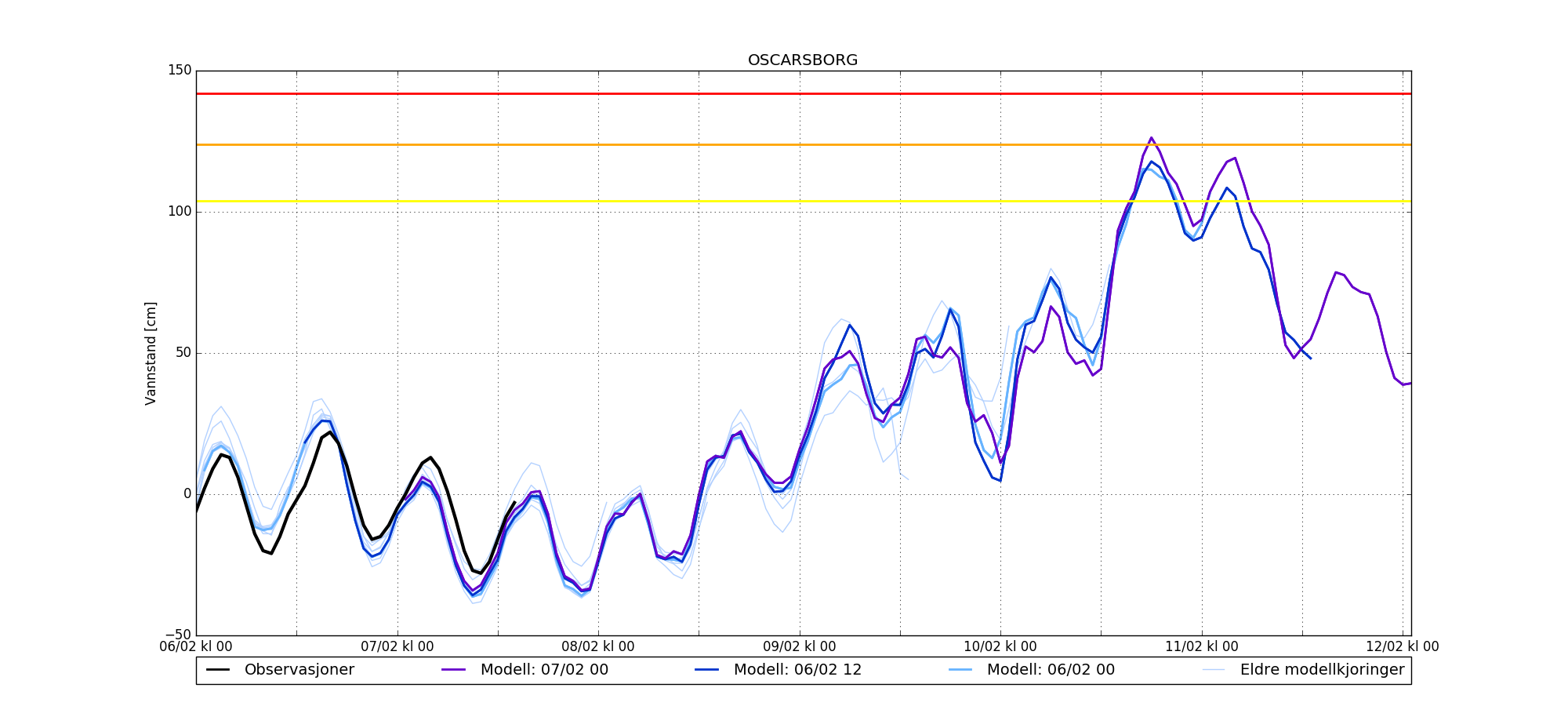1568x706 pixels.
Task: Click the 06/02 kl 00 x-axis tick label
Action: (196, 646)
